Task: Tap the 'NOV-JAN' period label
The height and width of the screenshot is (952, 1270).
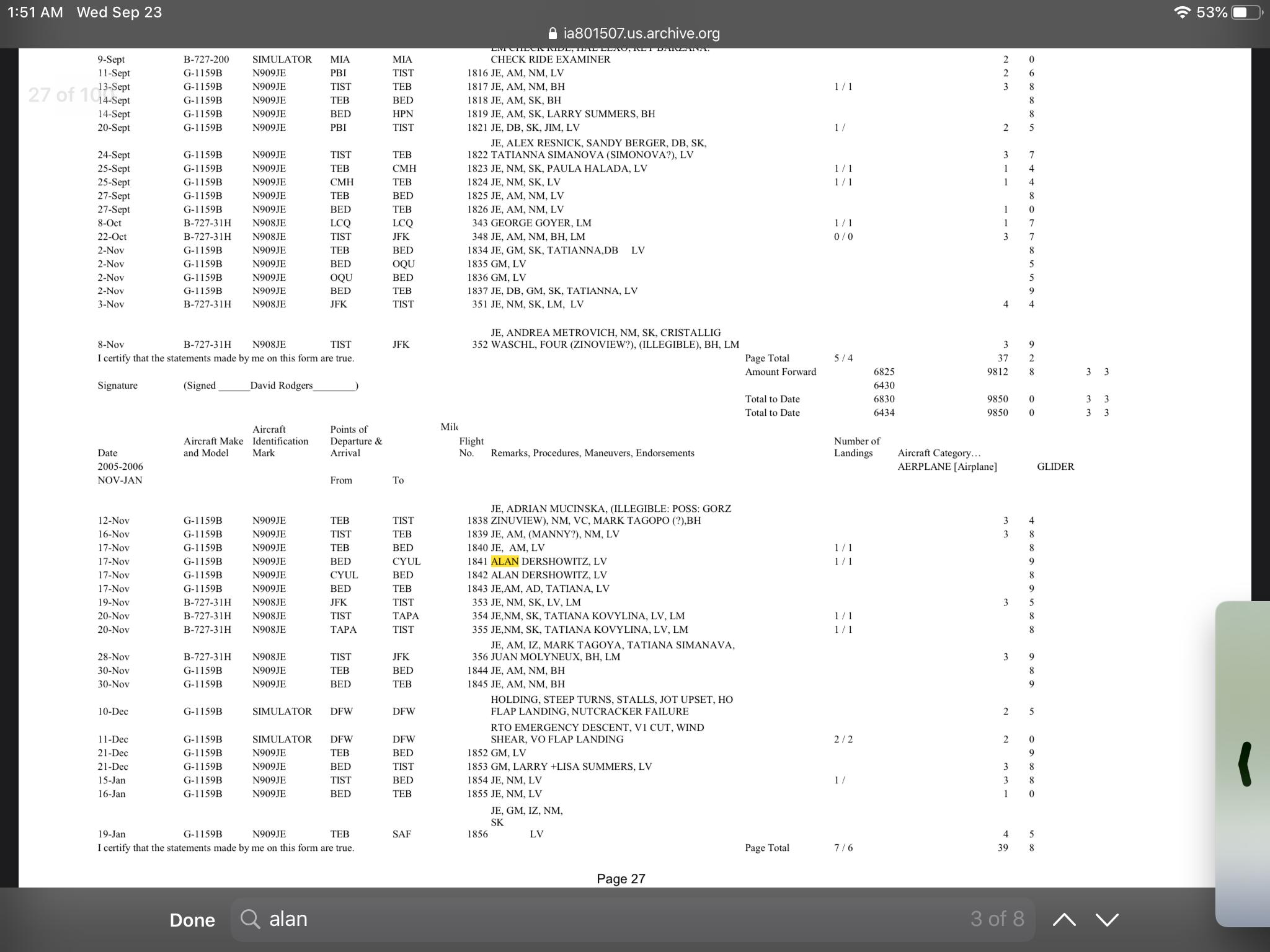Action: point(120,480)
